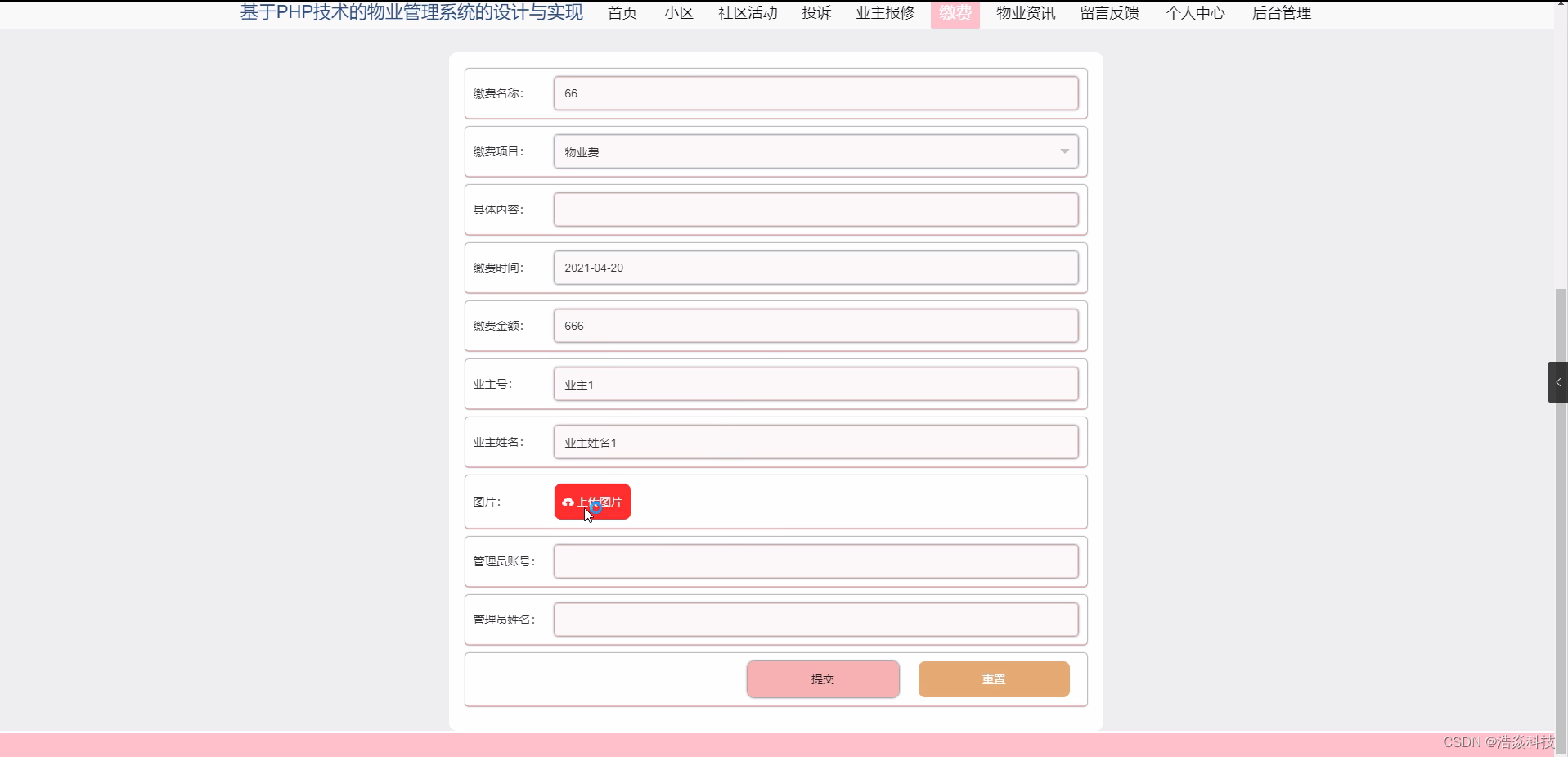Select the 缴费 navigation tab
This screenshot has height=757, width=1568.
[954, 13]
